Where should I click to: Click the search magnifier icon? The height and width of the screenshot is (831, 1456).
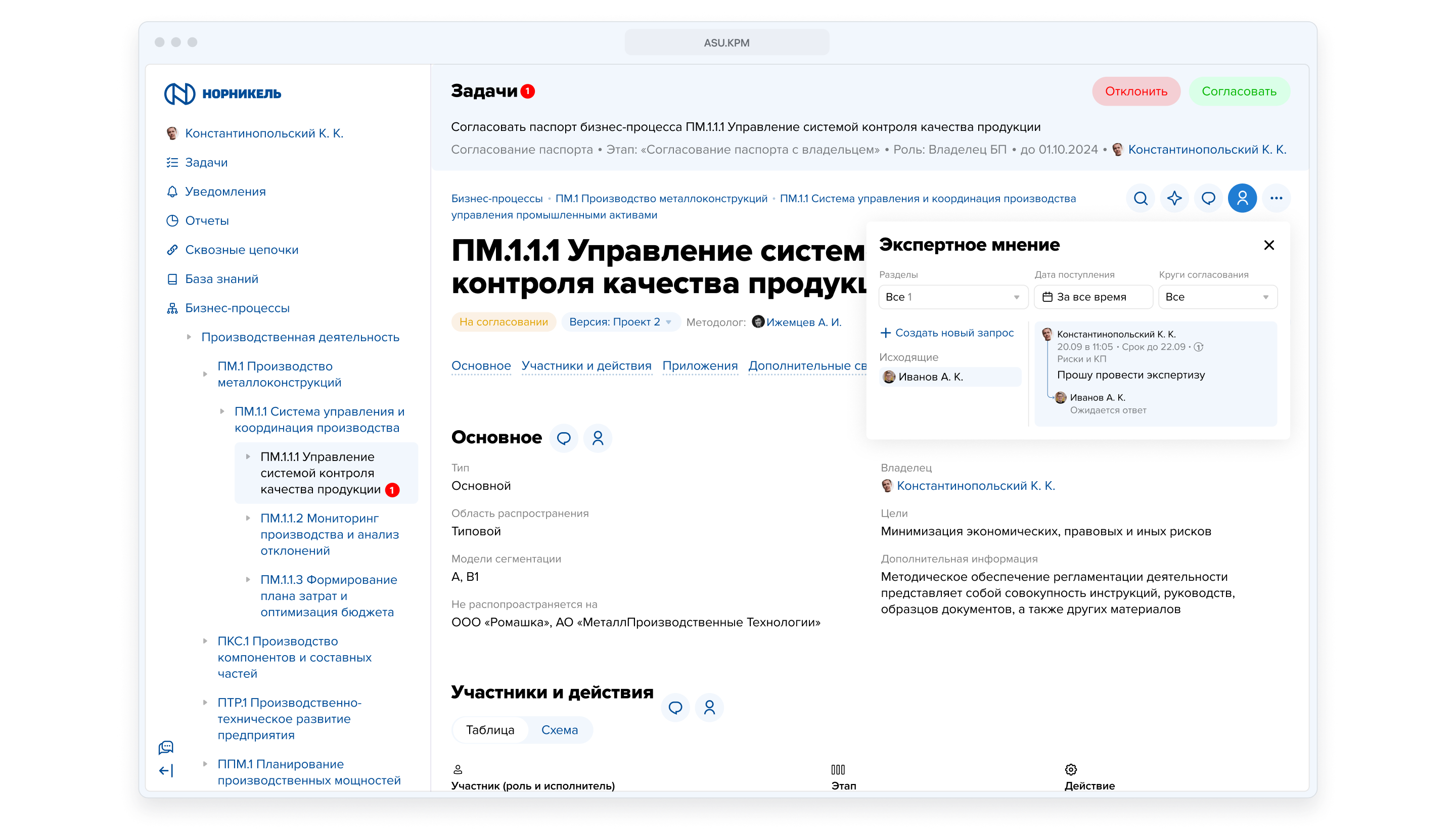tap(1141, 198)
